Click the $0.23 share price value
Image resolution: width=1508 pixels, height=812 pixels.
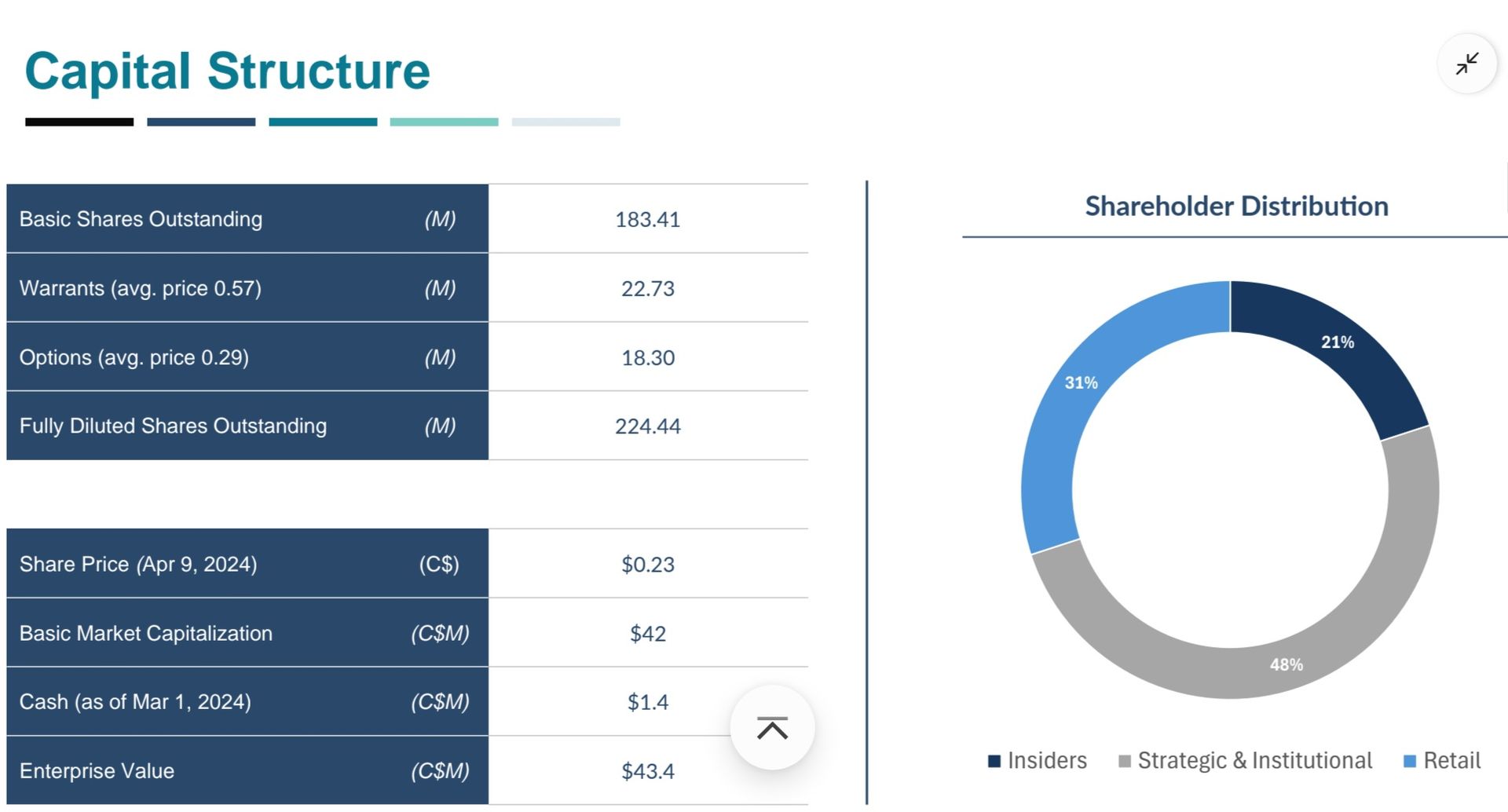647,565
